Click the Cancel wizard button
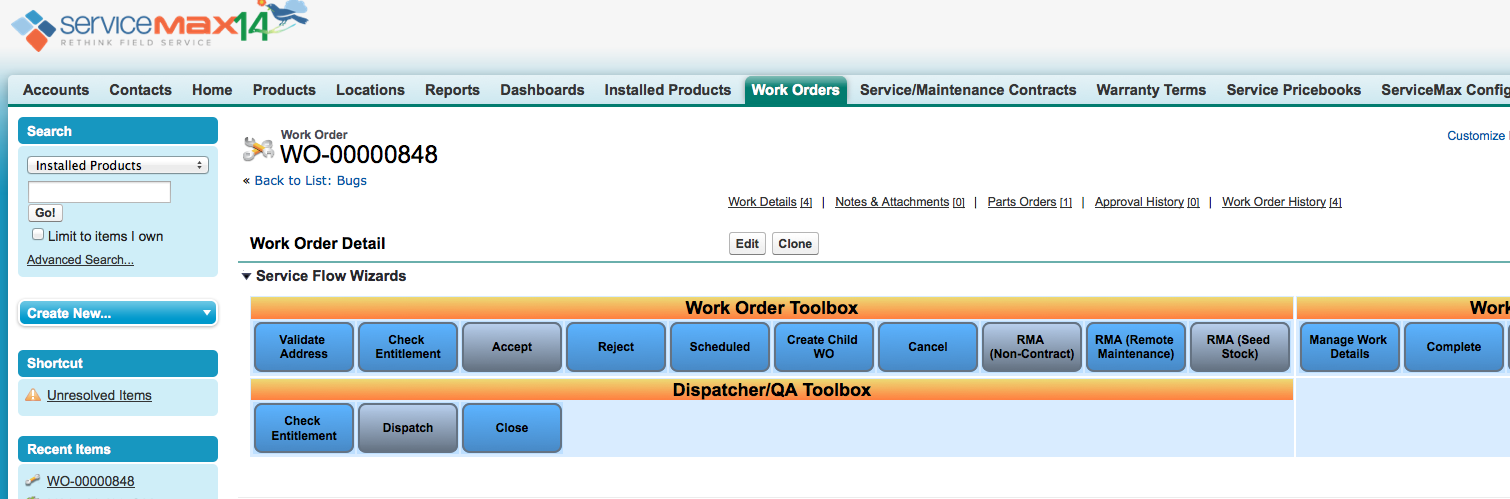1510x499 pixels. pos(928,347)
